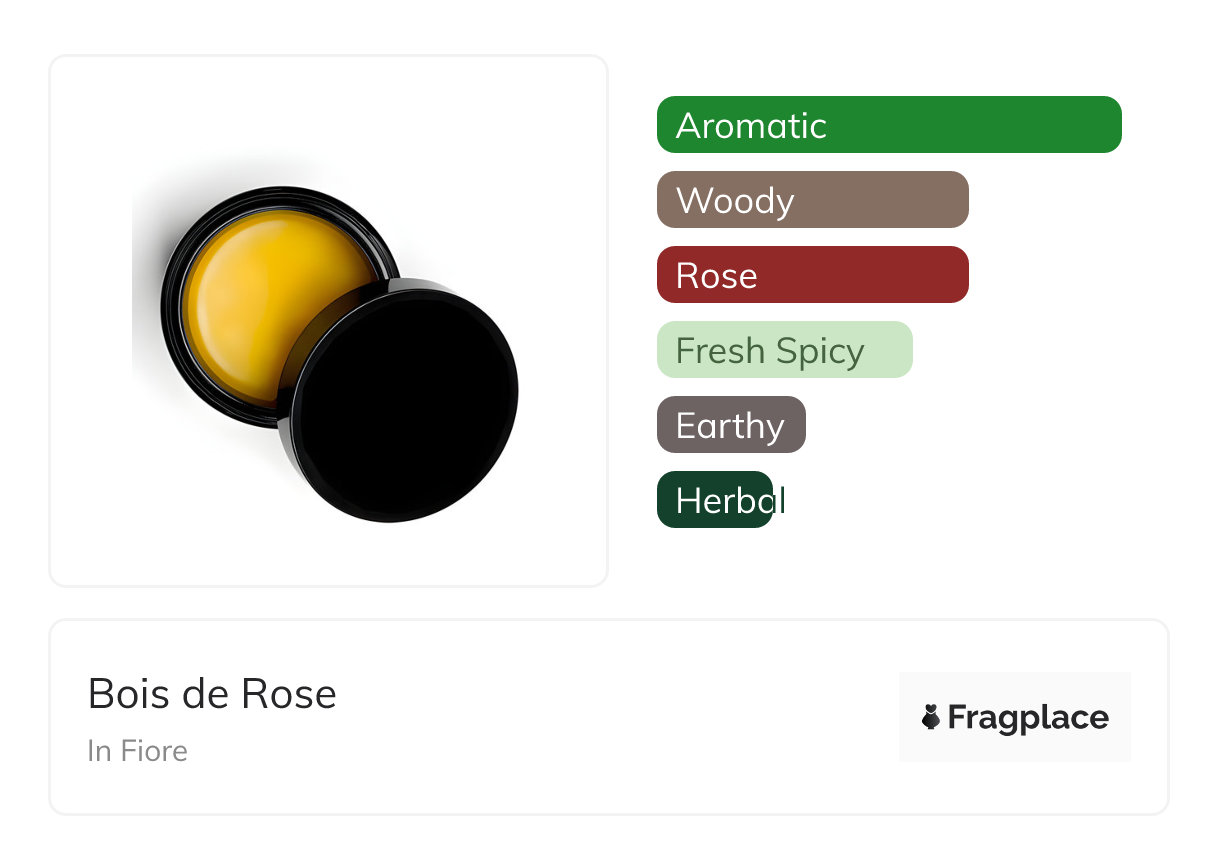Click the Fragplace wordmark text

[x=1028, y=717]
